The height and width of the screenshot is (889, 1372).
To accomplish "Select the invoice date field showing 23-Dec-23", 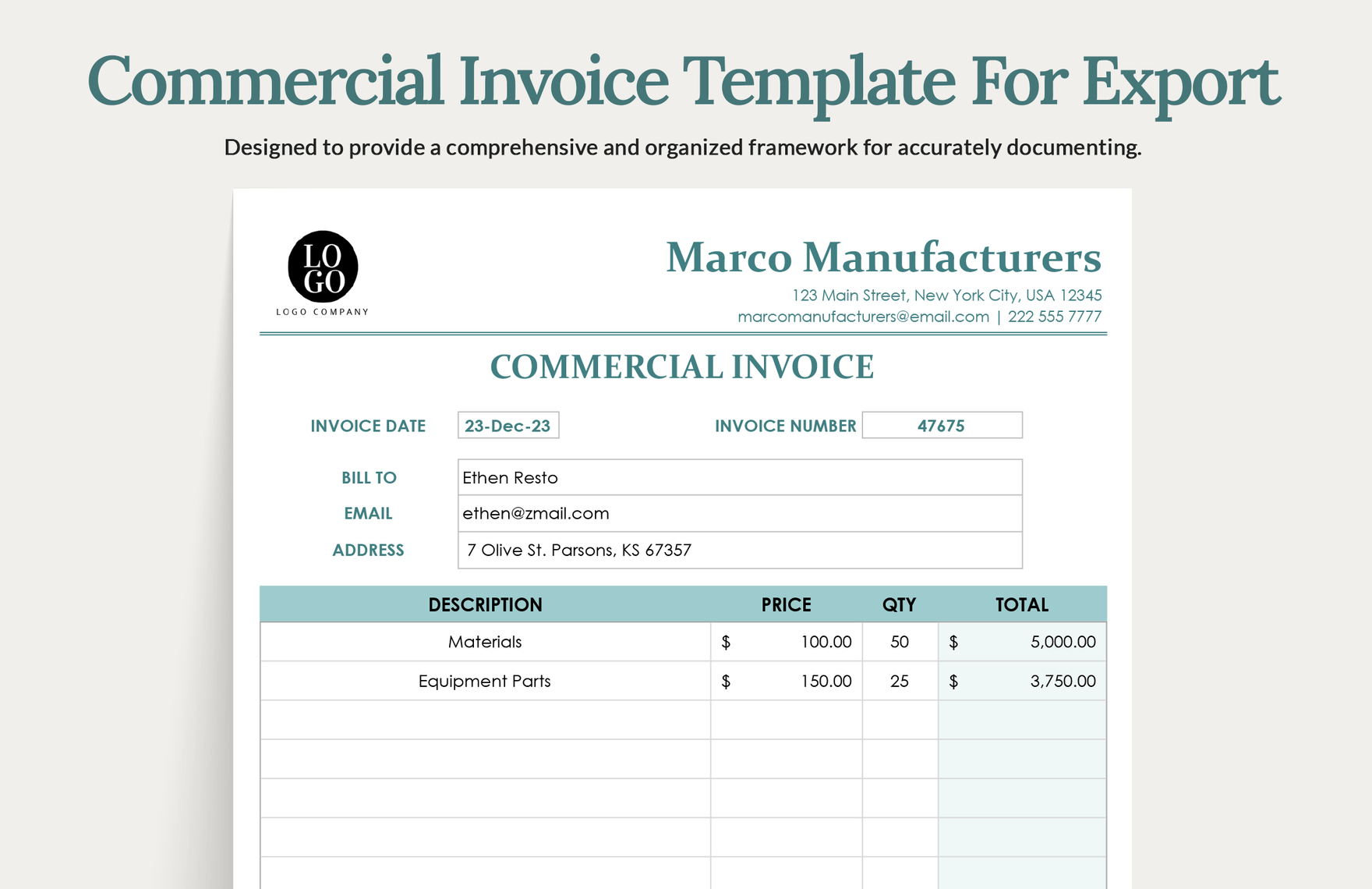I will (x=507, y=426).
